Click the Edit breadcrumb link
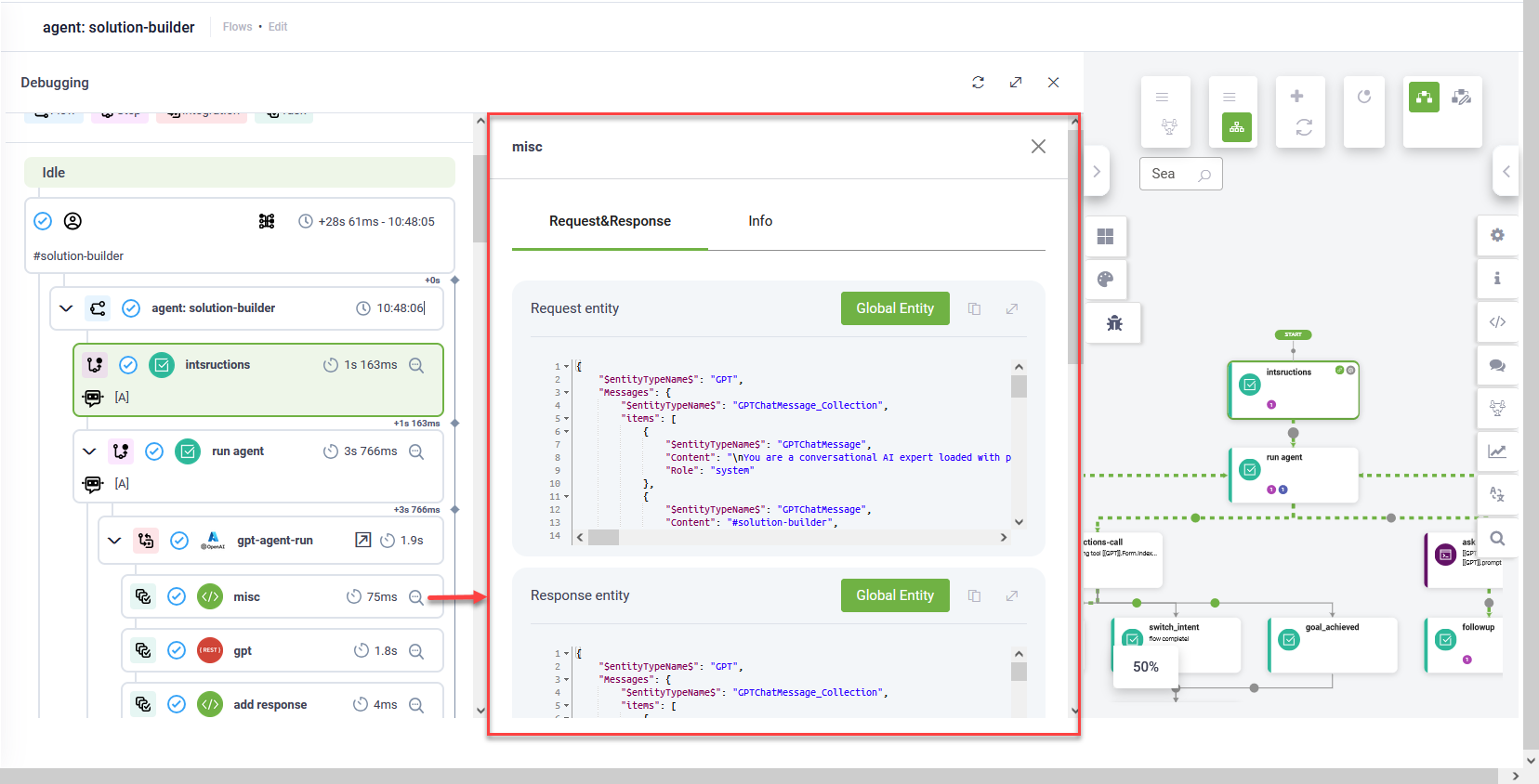This screenshot has width=1539, height=784. [x=278, y=27]
